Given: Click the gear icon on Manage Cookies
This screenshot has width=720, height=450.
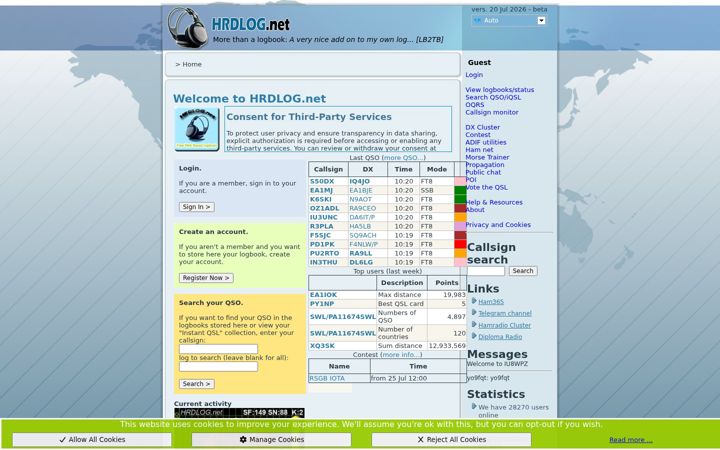Looking at the screenshot, I should point(243,439).
